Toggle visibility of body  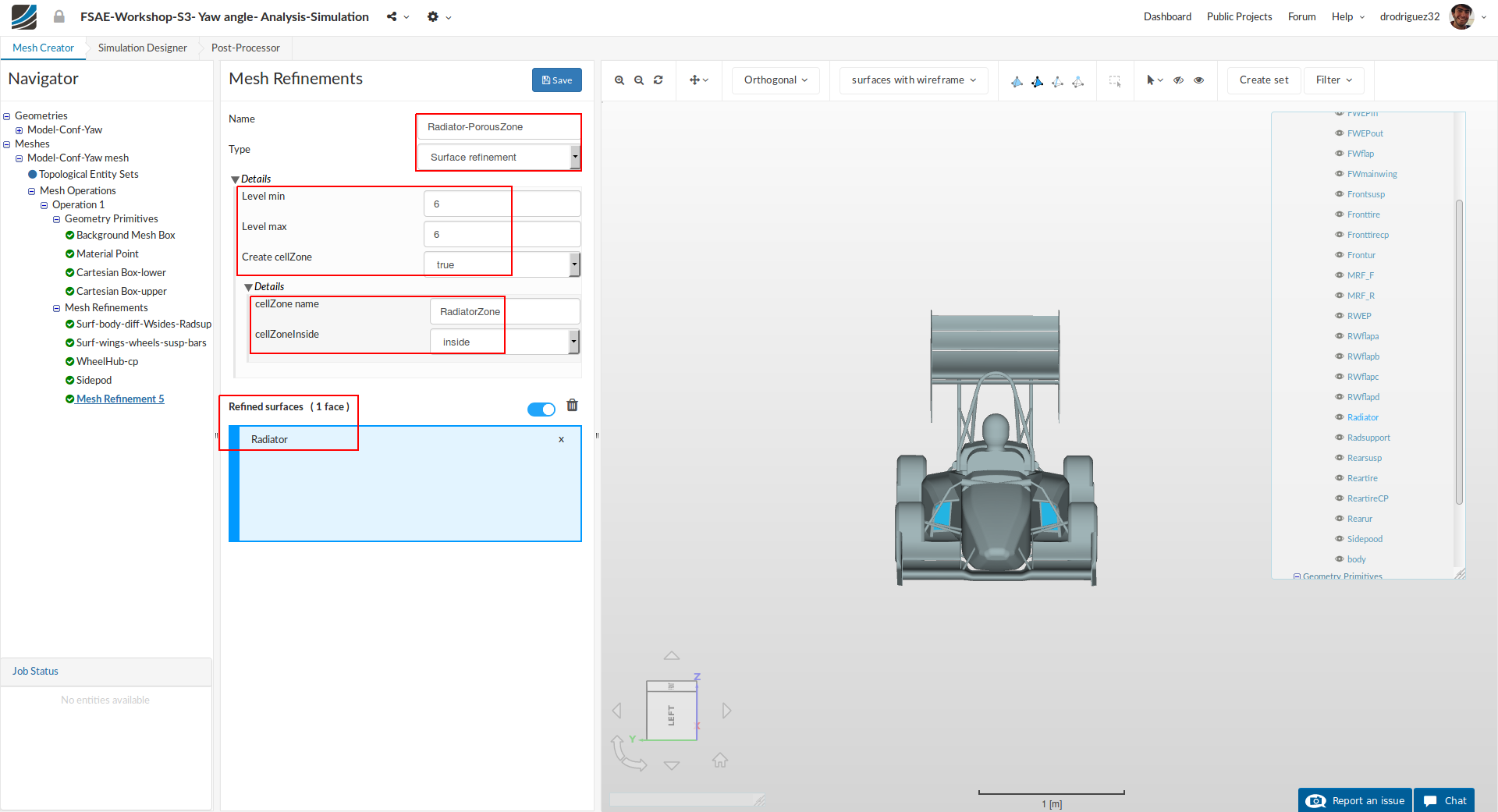1340,559
